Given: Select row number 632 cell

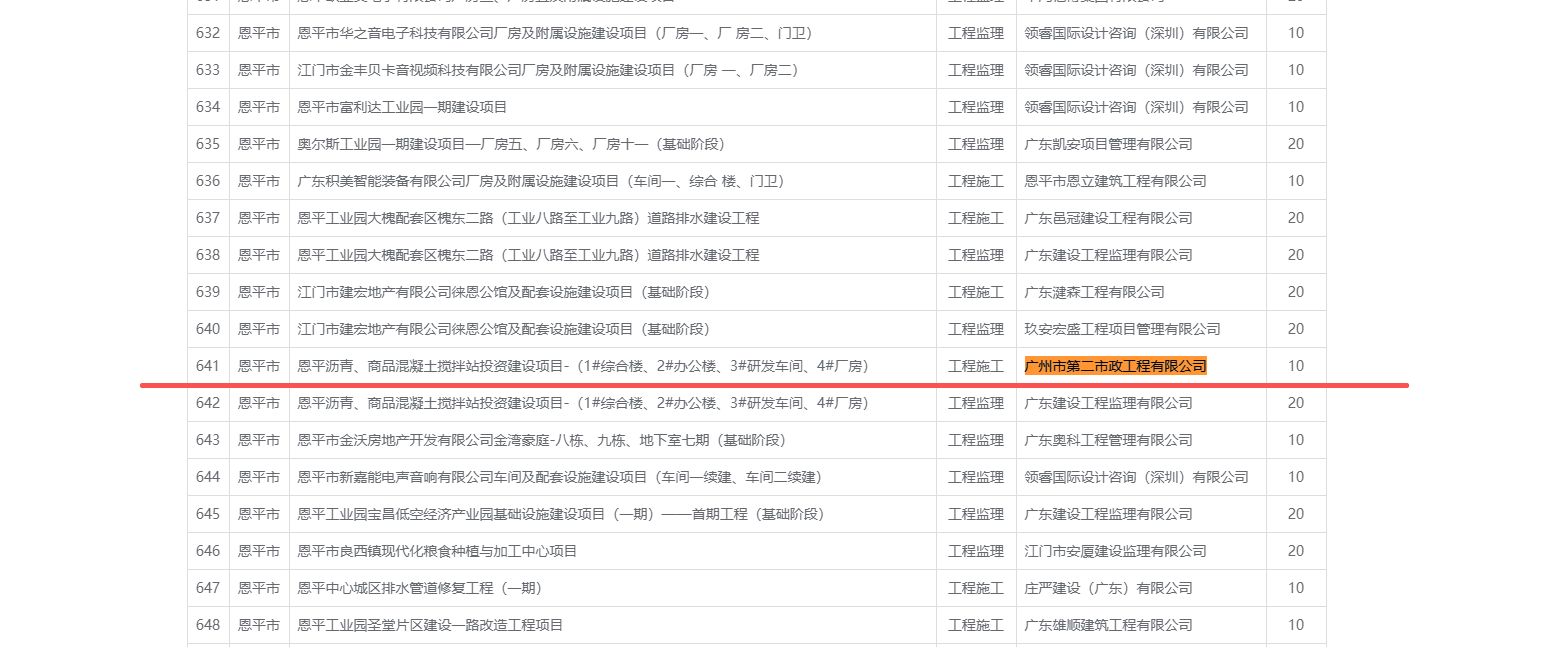Looking at the screenshot, I should coord(208,33).
